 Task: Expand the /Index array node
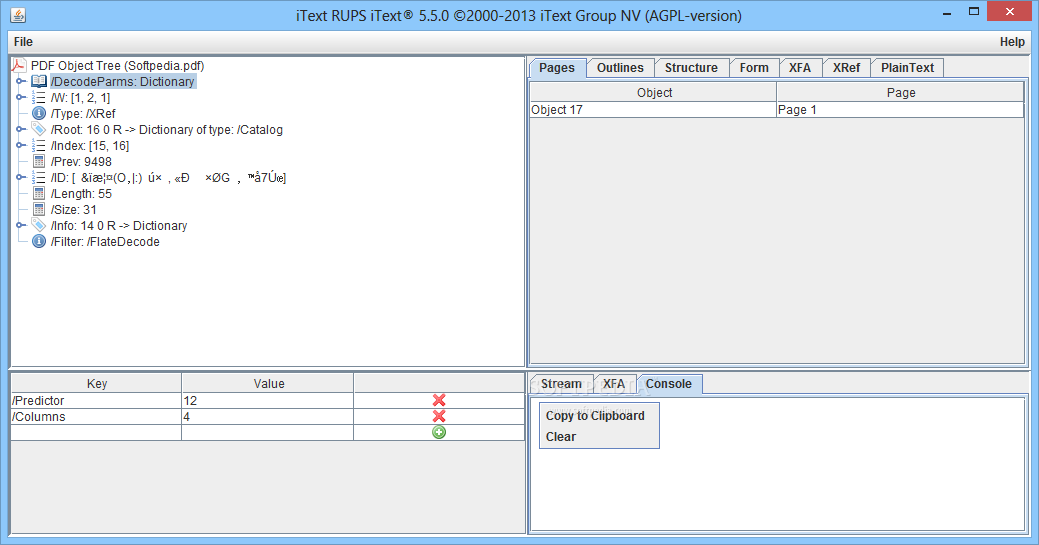(x=21, y=145)
